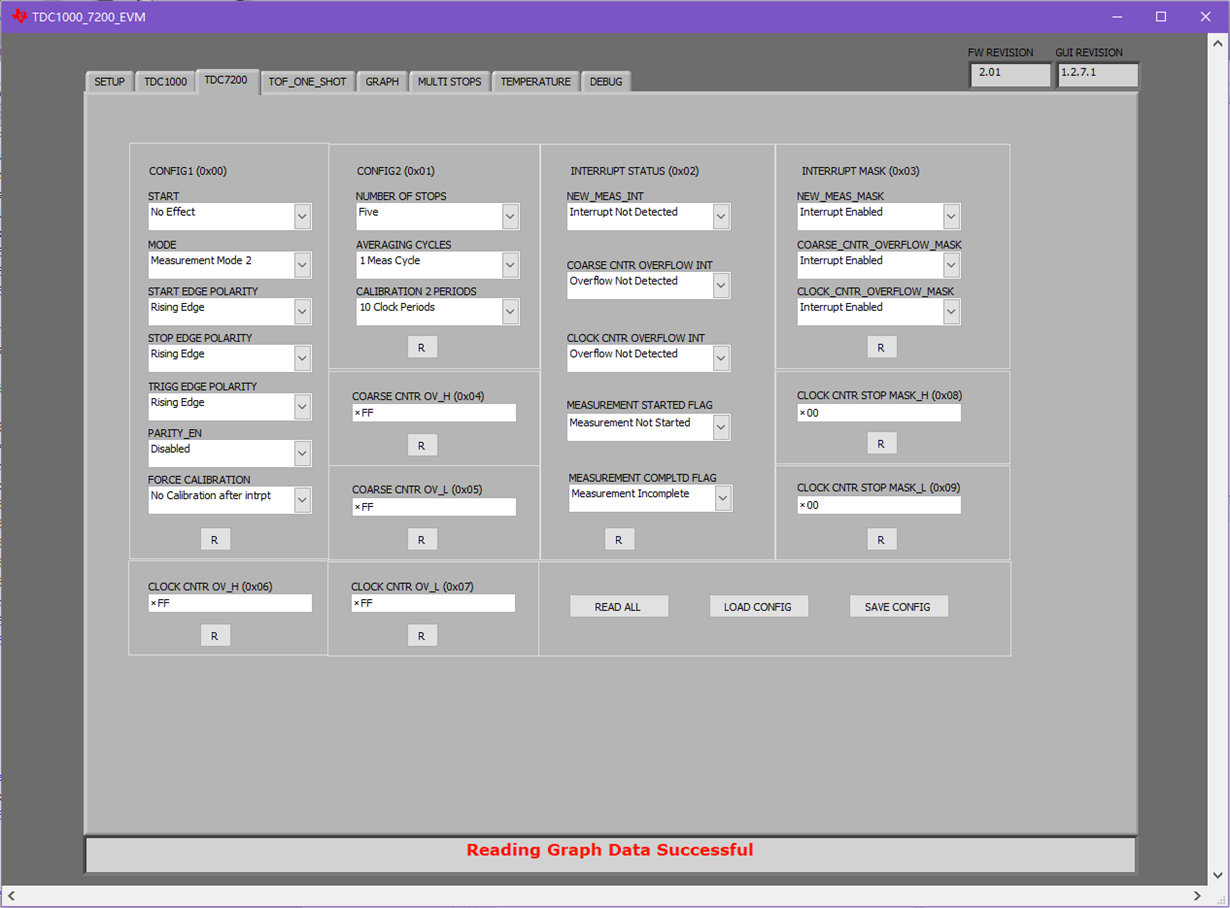Maximize the TDC1000_7200_EVM window
The height and width of the screenshot is (908, 1230).
click(1161, 17)
